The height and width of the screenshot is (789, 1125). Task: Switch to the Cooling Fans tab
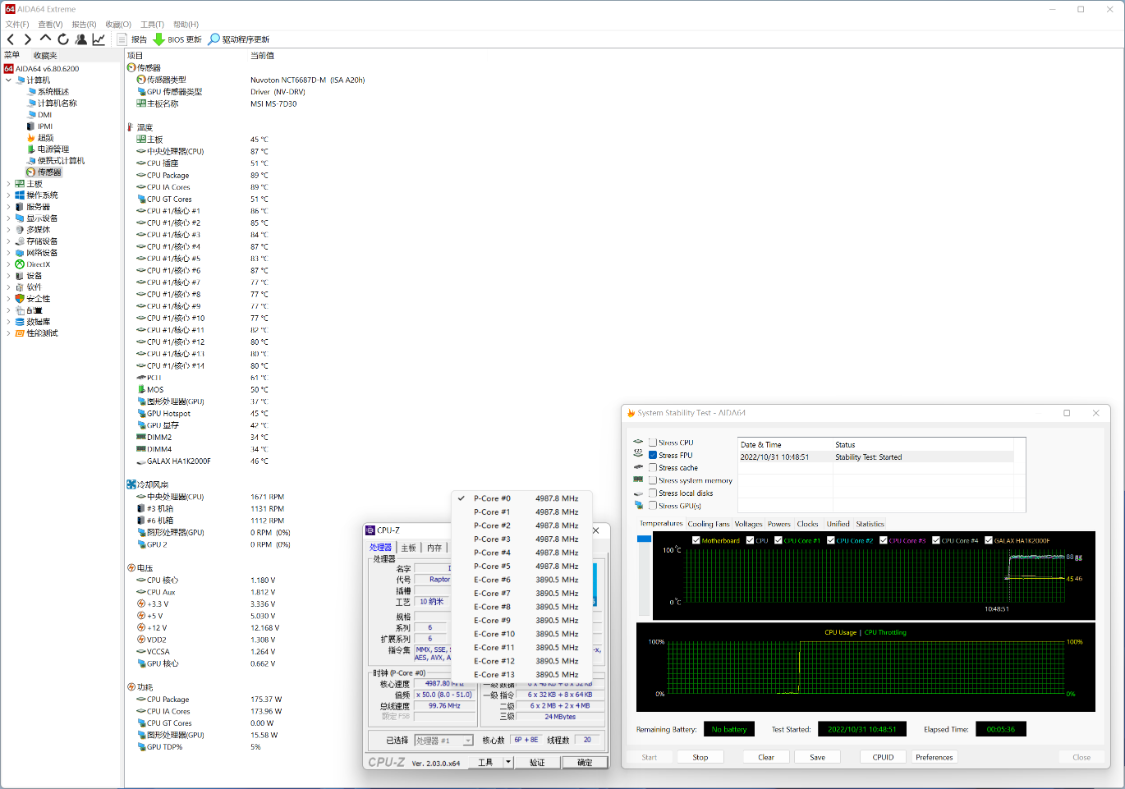[708, 524]
